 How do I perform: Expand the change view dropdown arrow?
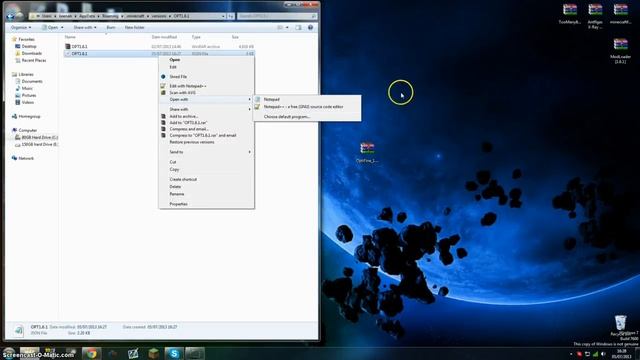(x=287, y=27)
